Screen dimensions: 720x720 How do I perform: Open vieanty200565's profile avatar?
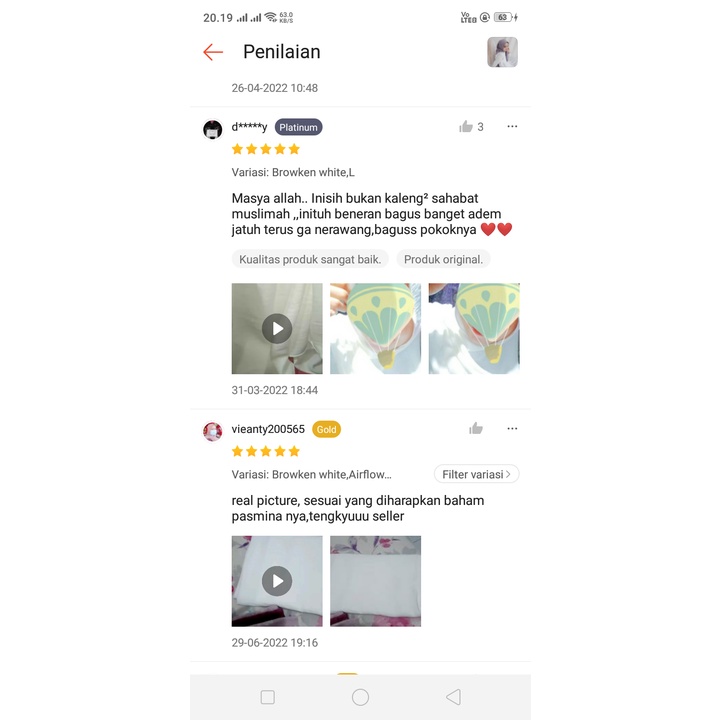213,432
